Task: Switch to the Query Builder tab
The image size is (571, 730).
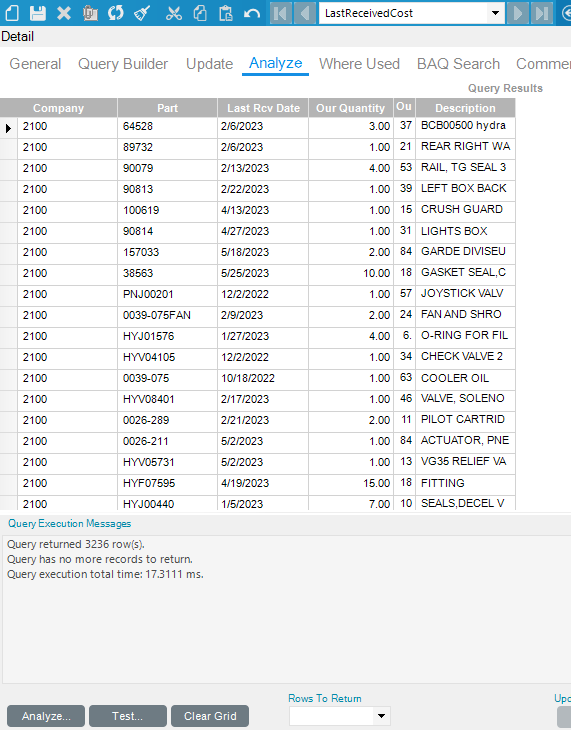Action: click(123, 64)
